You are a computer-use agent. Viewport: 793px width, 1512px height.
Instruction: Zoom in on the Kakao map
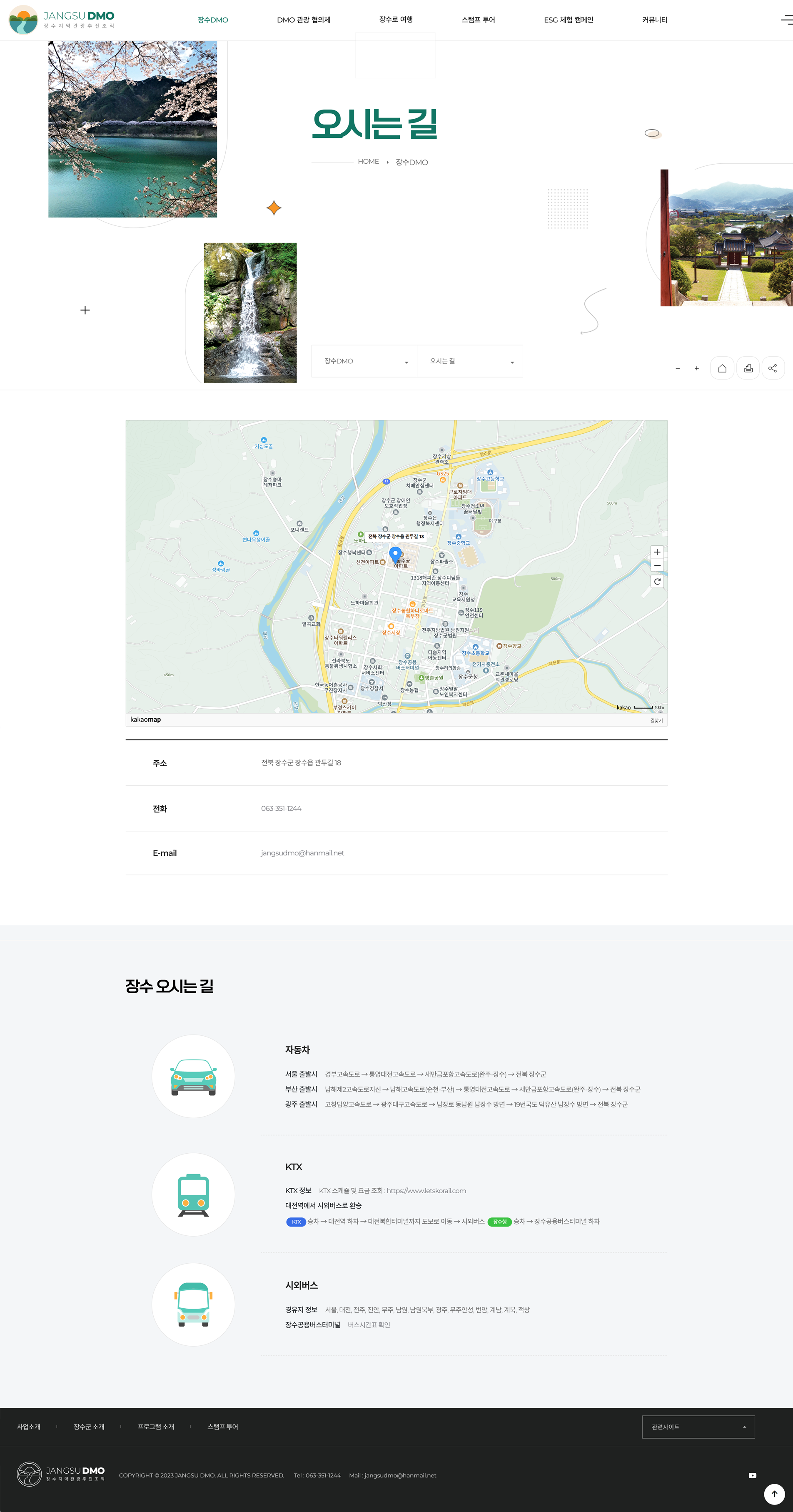[657, 552]
